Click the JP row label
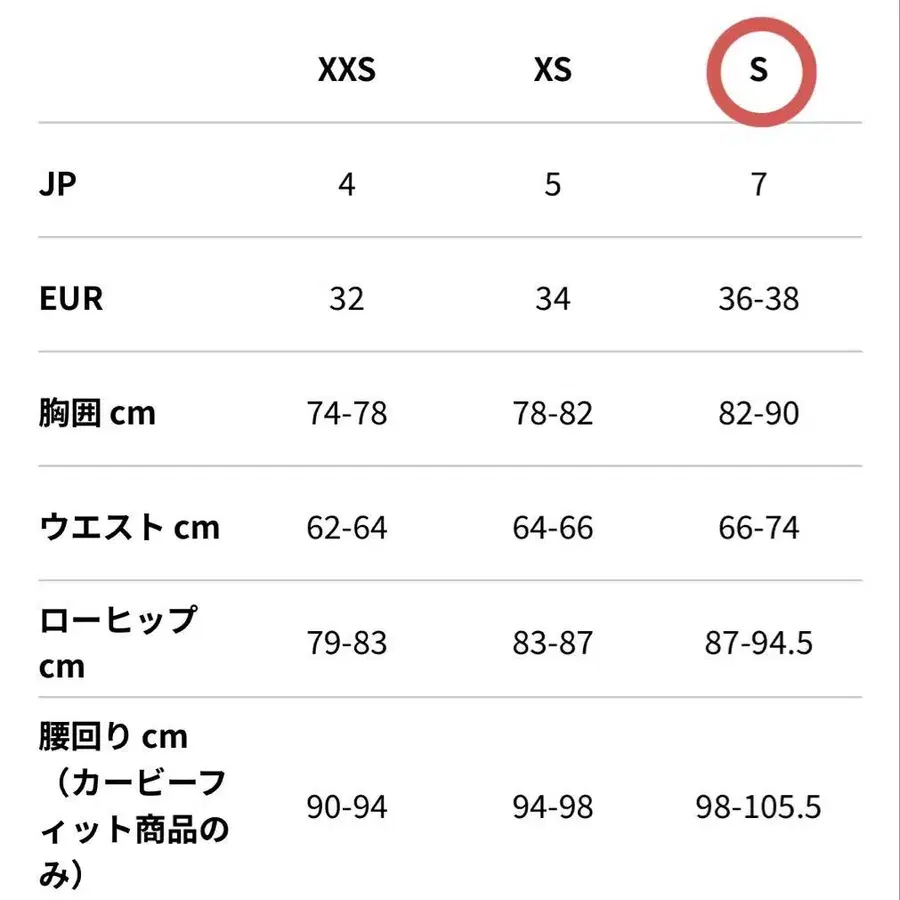 click(x=58, y=185)
